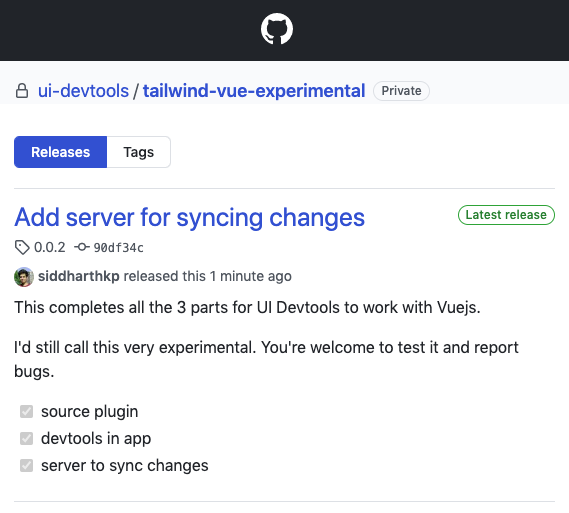Toggle the 'source plugin' checkbox
This screenshot has width=569, height=513.
click(26, 412)
